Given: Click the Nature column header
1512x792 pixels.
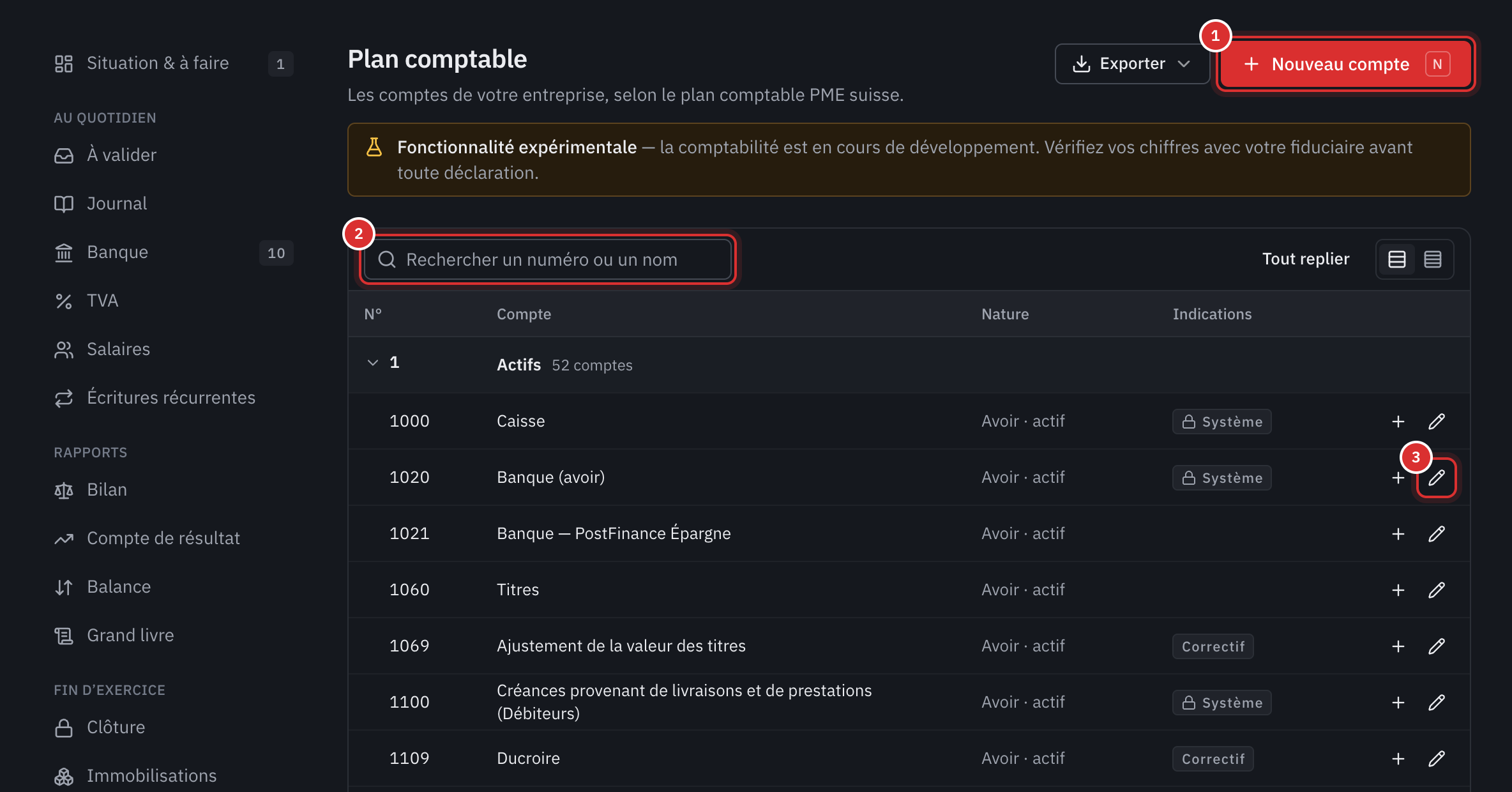Looking at the screenshot, I should [x=1005, y=314].
